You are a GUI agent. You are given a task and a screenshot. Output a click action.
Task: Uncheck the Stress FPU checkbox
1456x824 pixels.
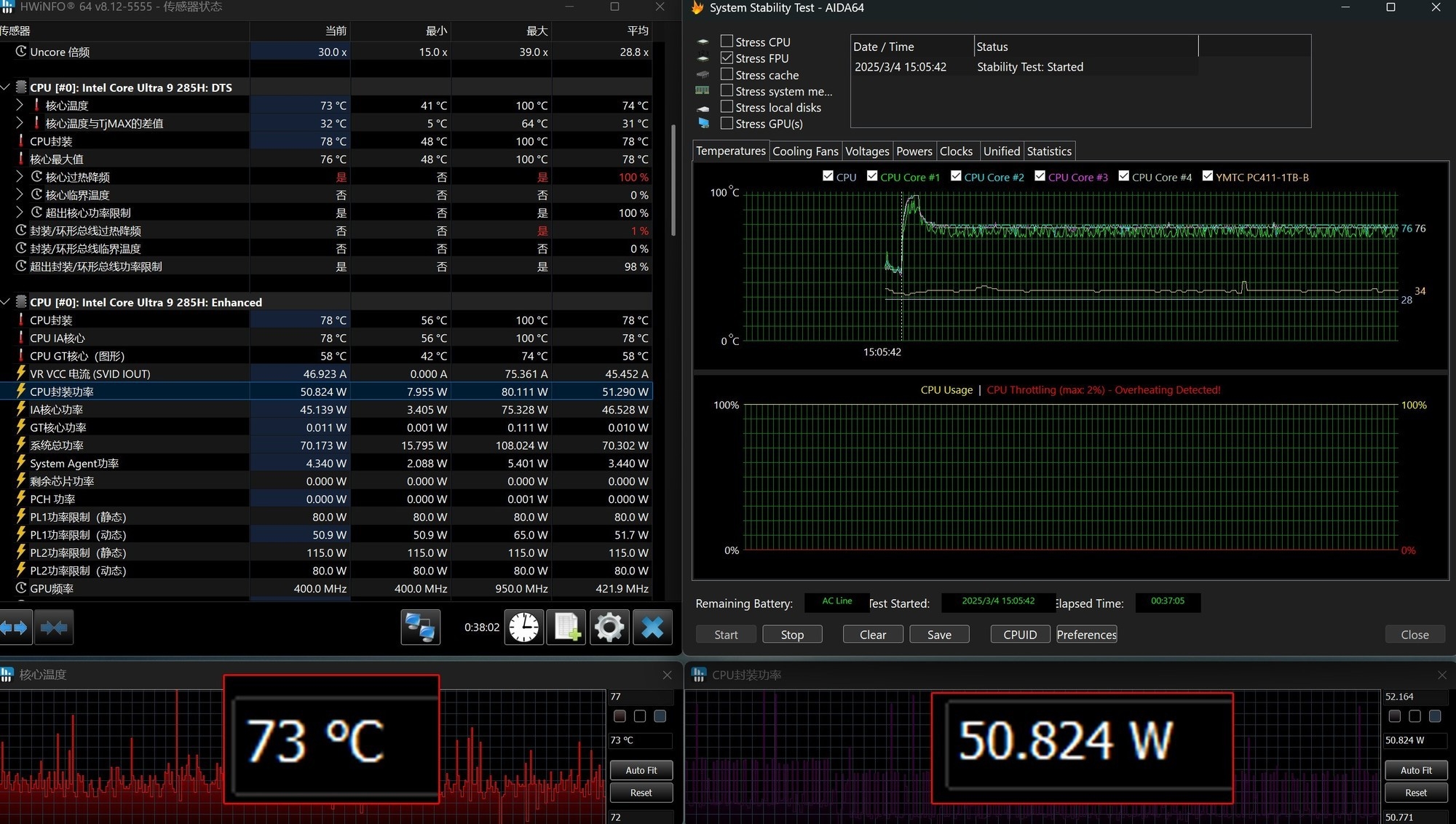[727, 58]
